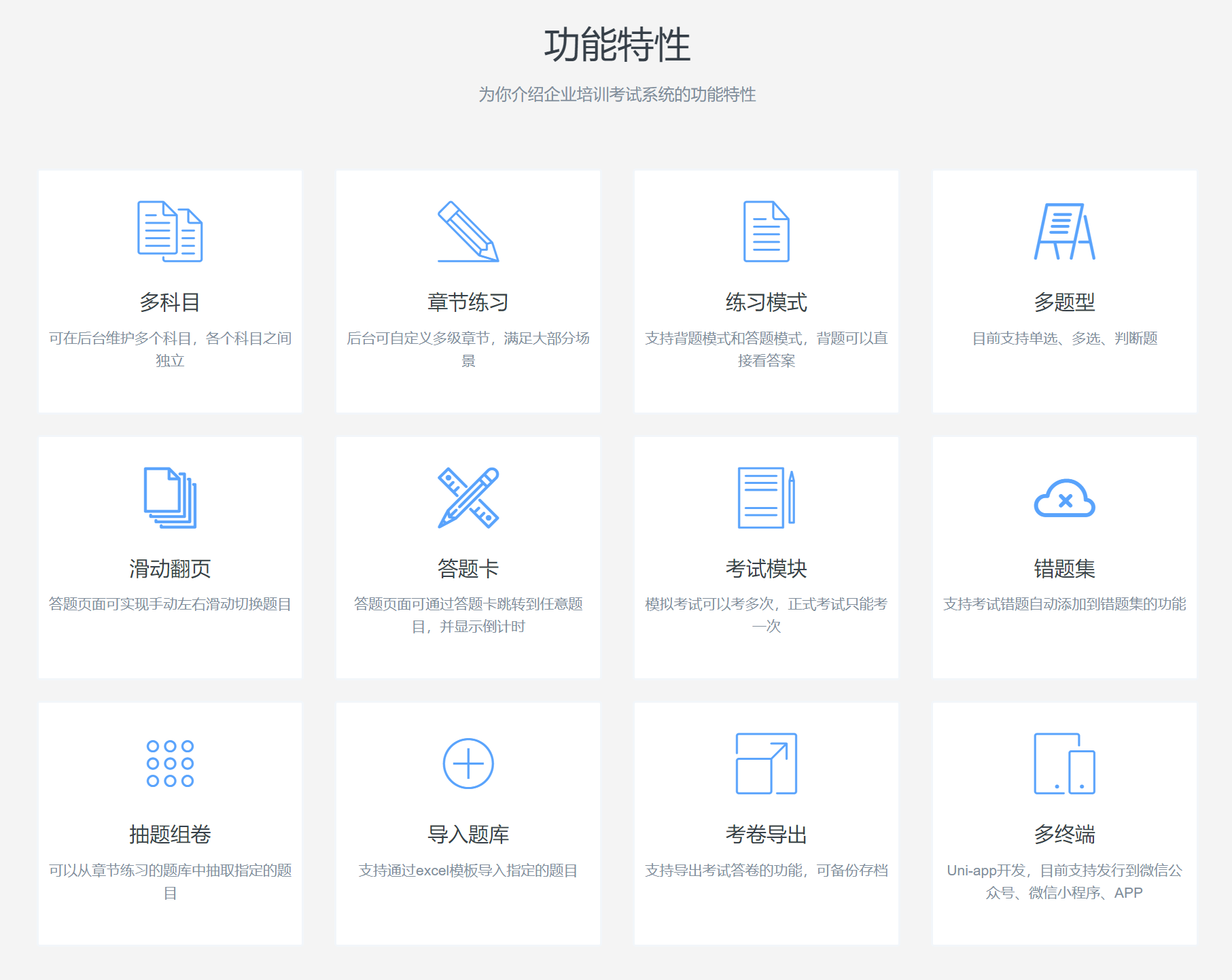1232x980 pixels.
Task: Click the 多科目 double-document icon
Action: coord(170,231)
